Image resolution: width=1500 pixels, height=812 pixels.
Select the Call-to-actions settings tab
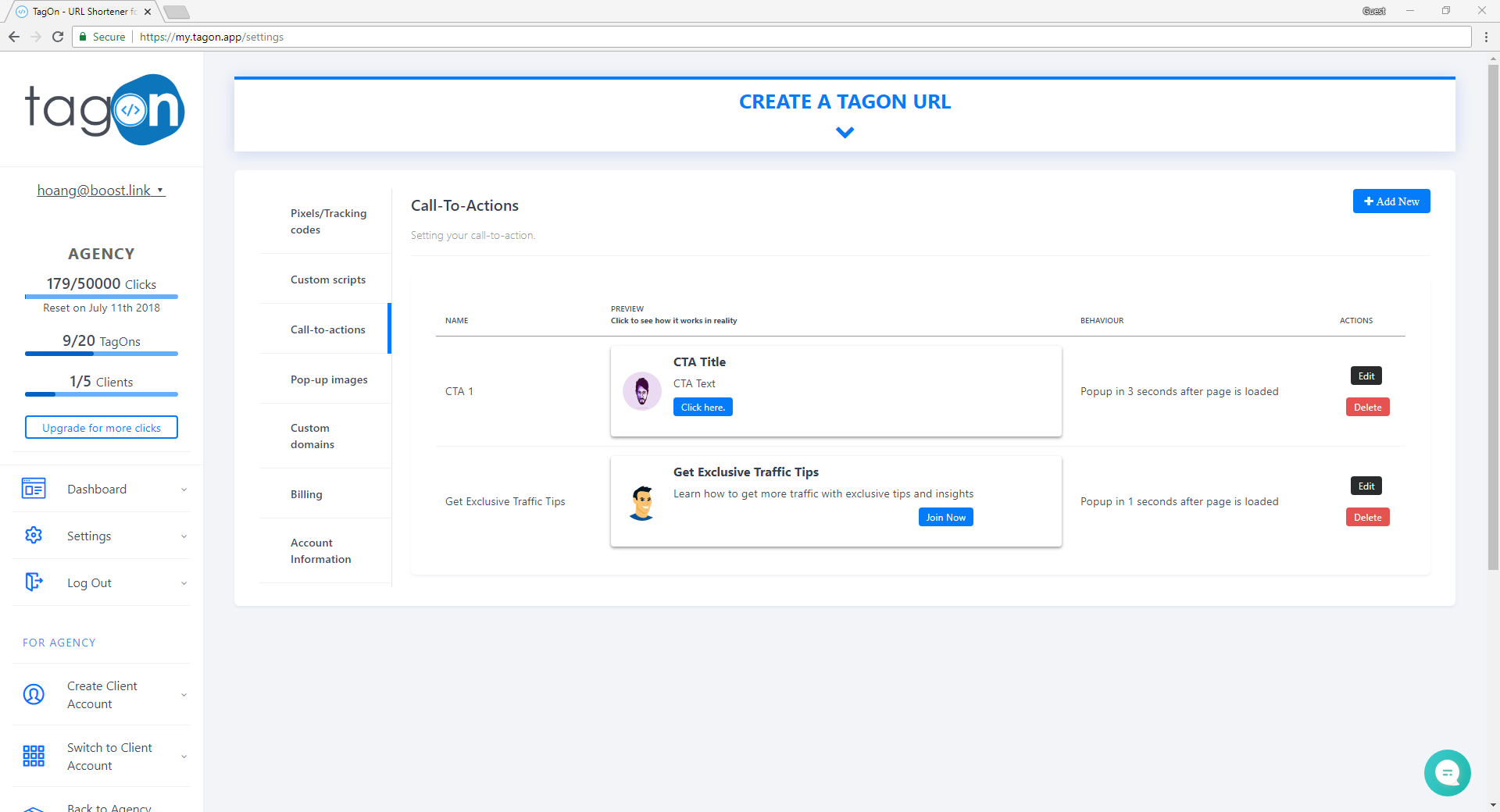coord(325,329)
